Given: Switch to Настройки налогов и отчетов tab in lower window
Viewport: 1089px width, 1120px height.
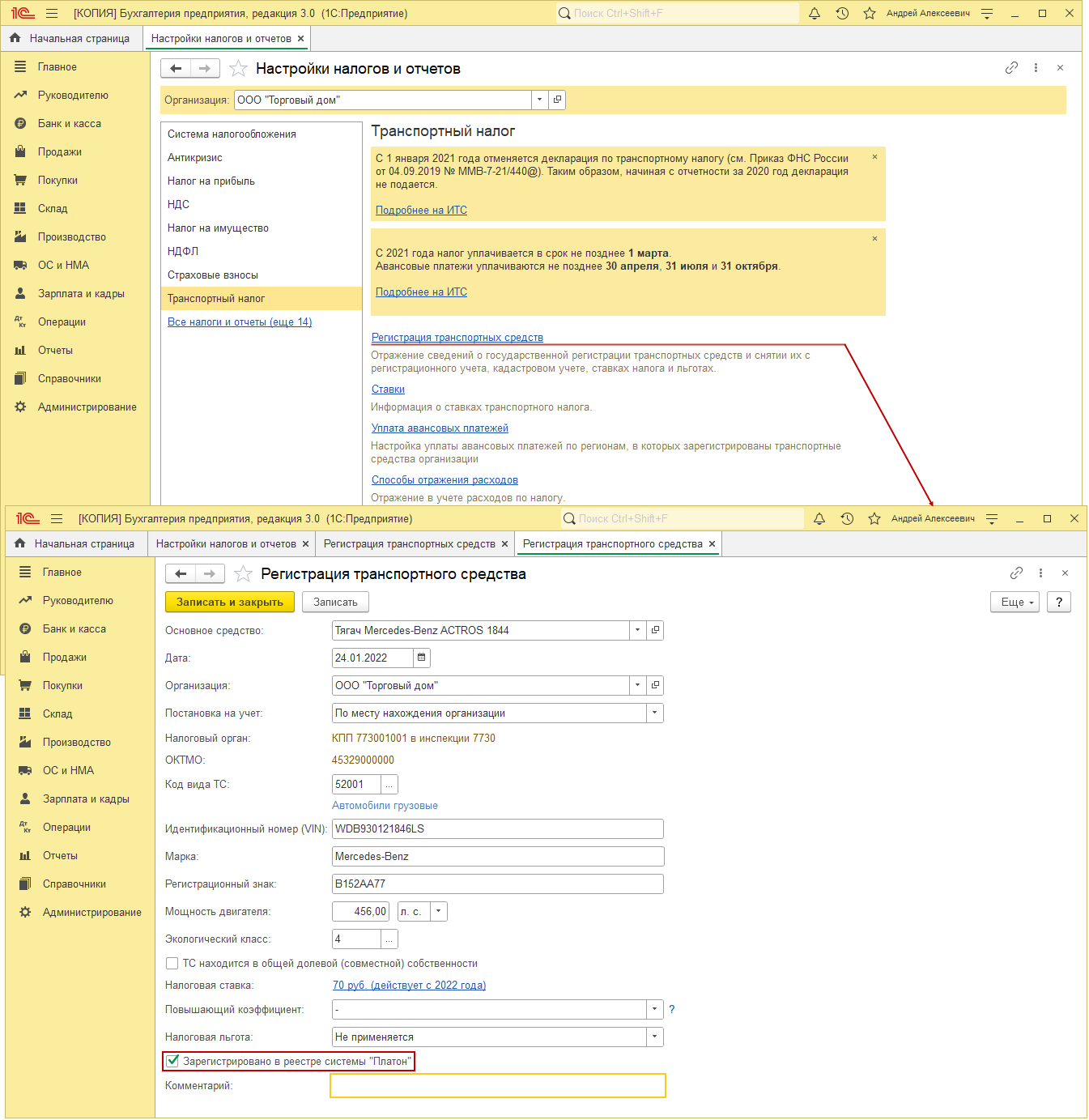Looking at the screenshot, I should (226, 543).
